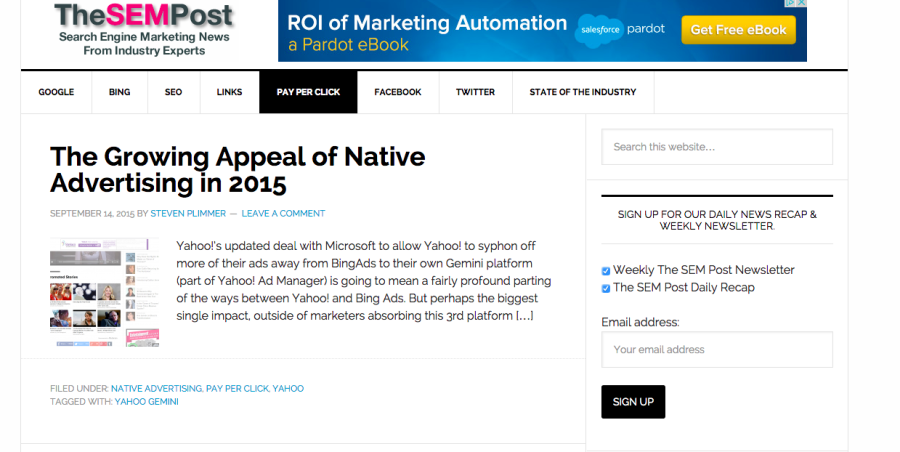Click Get Free eBook ad button
Viewport: 900px width, 452px height.
coord(738,30)
